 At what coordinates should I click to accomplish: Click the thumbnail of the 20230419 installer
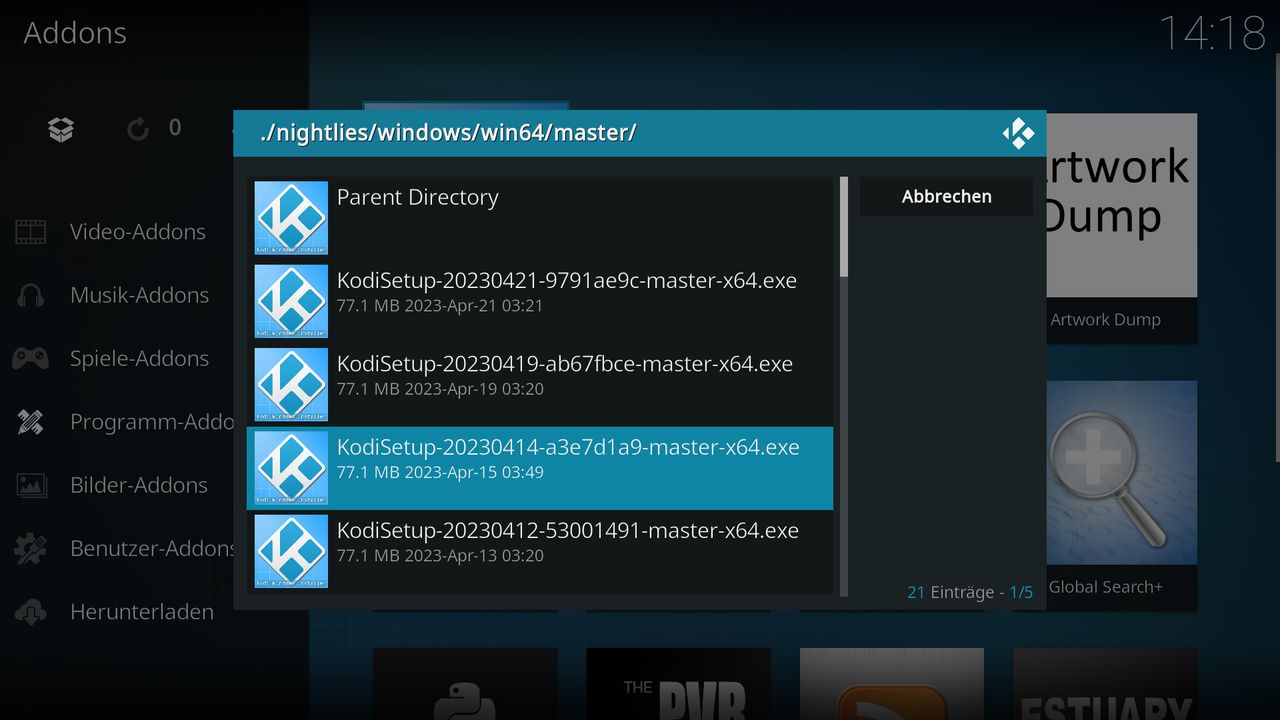pyautogui.click(x=291, y=385)
